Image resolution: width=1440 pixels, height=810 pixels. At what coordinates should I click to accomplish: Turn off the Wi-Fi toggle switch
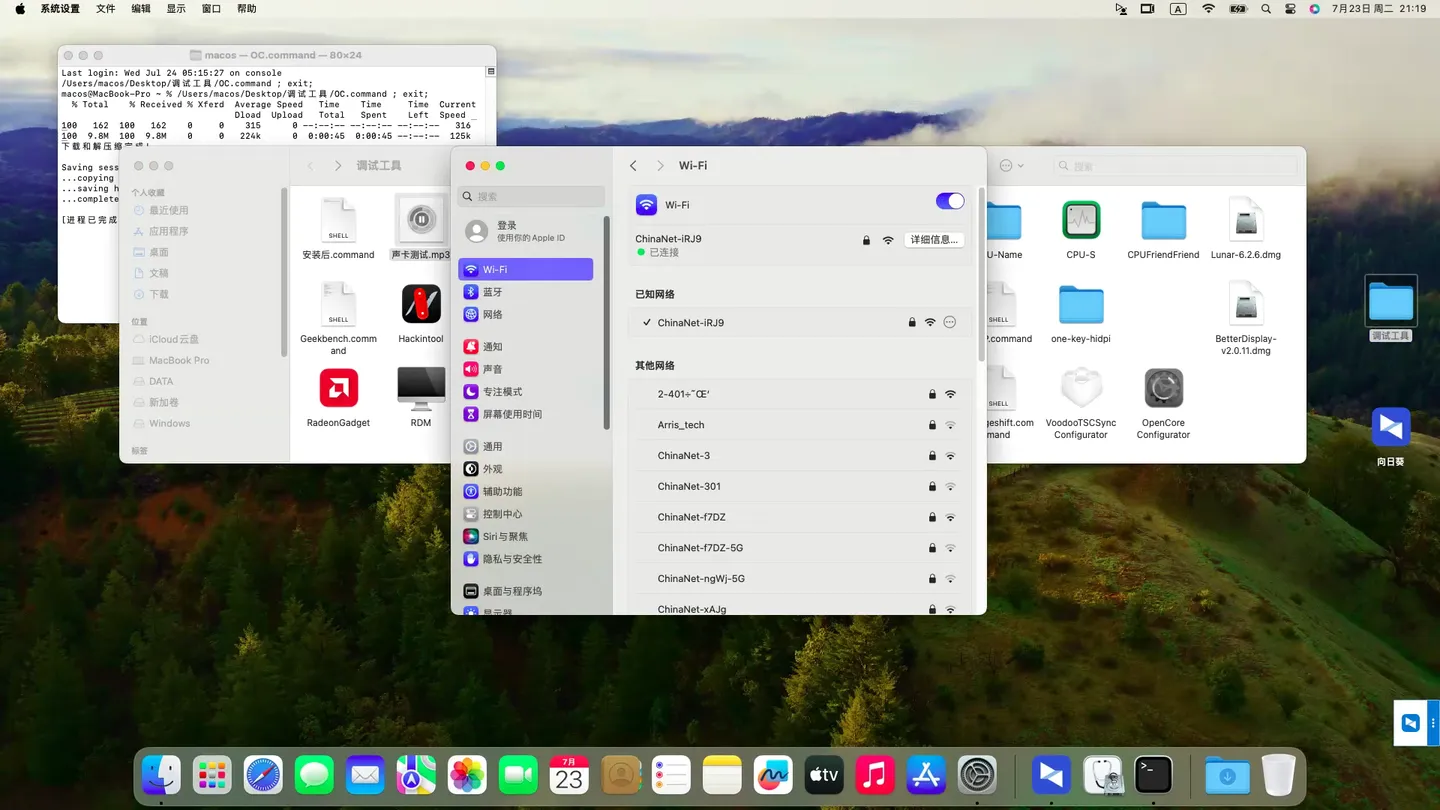click(949, 202)
